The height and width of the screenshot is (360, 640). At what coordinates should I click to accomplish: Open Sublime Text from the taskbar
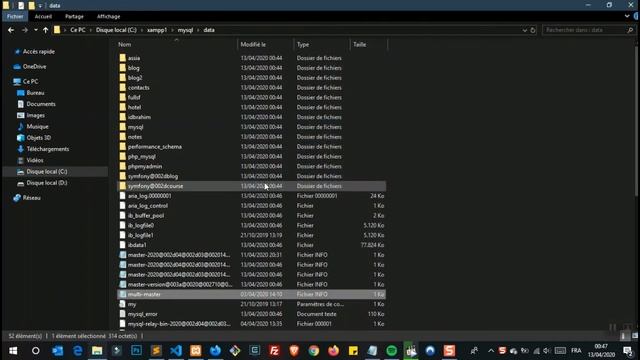[x=156, y=351]
